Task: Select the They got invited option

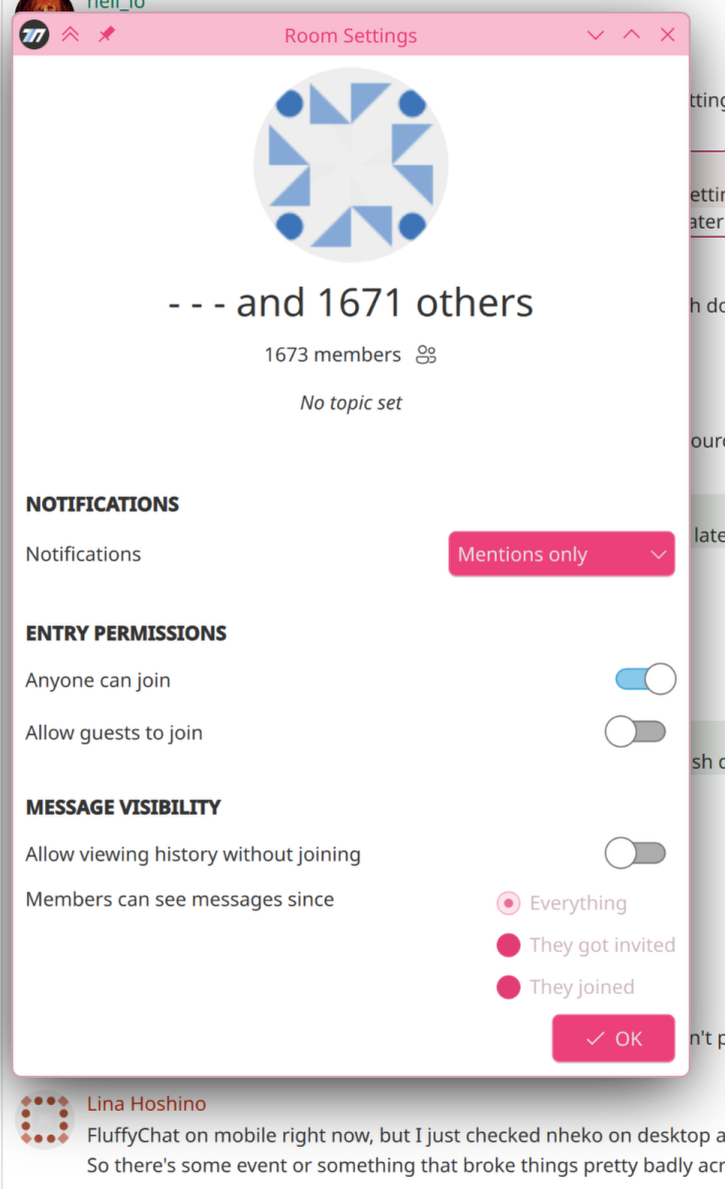Action: pyautogui.click(x=509, y=945)
